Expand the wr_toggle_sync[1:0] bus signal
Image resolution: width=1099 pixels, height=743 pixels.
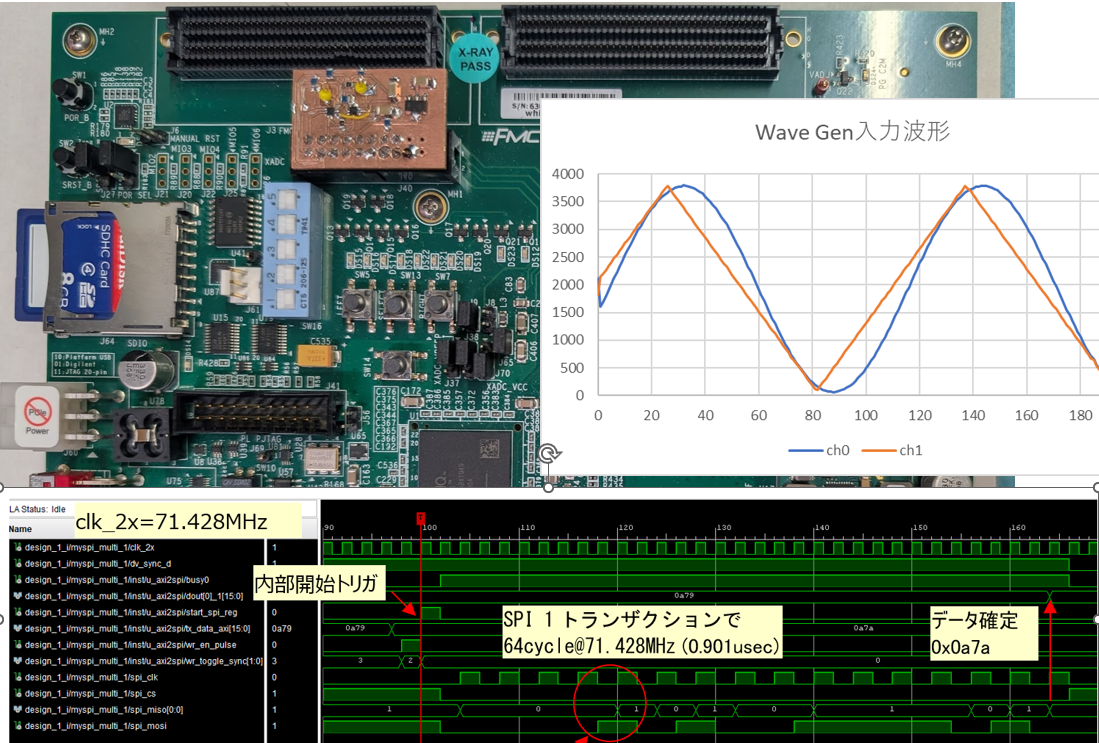pos(18,661)
